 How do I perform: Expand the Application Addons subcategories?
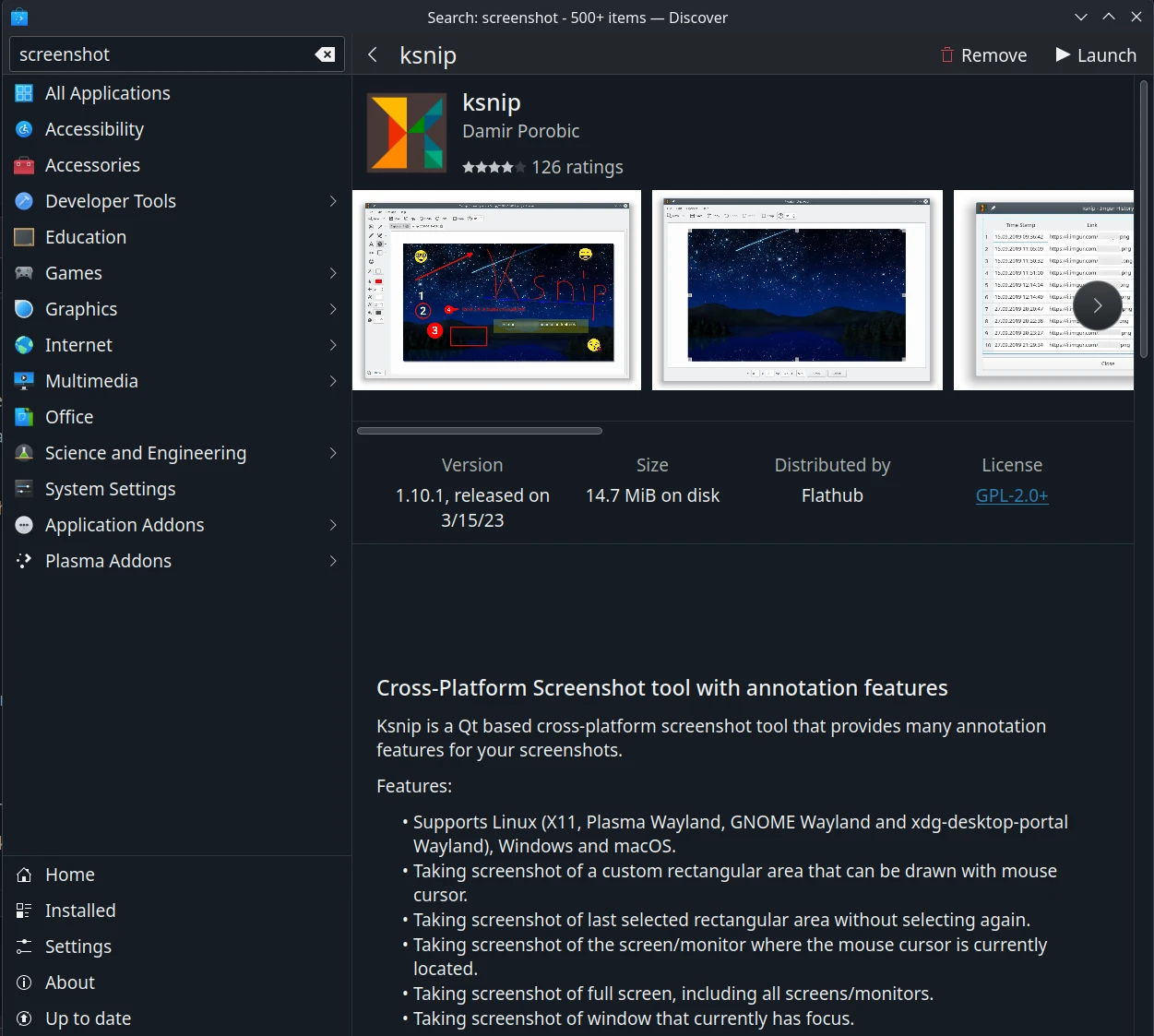333,525
